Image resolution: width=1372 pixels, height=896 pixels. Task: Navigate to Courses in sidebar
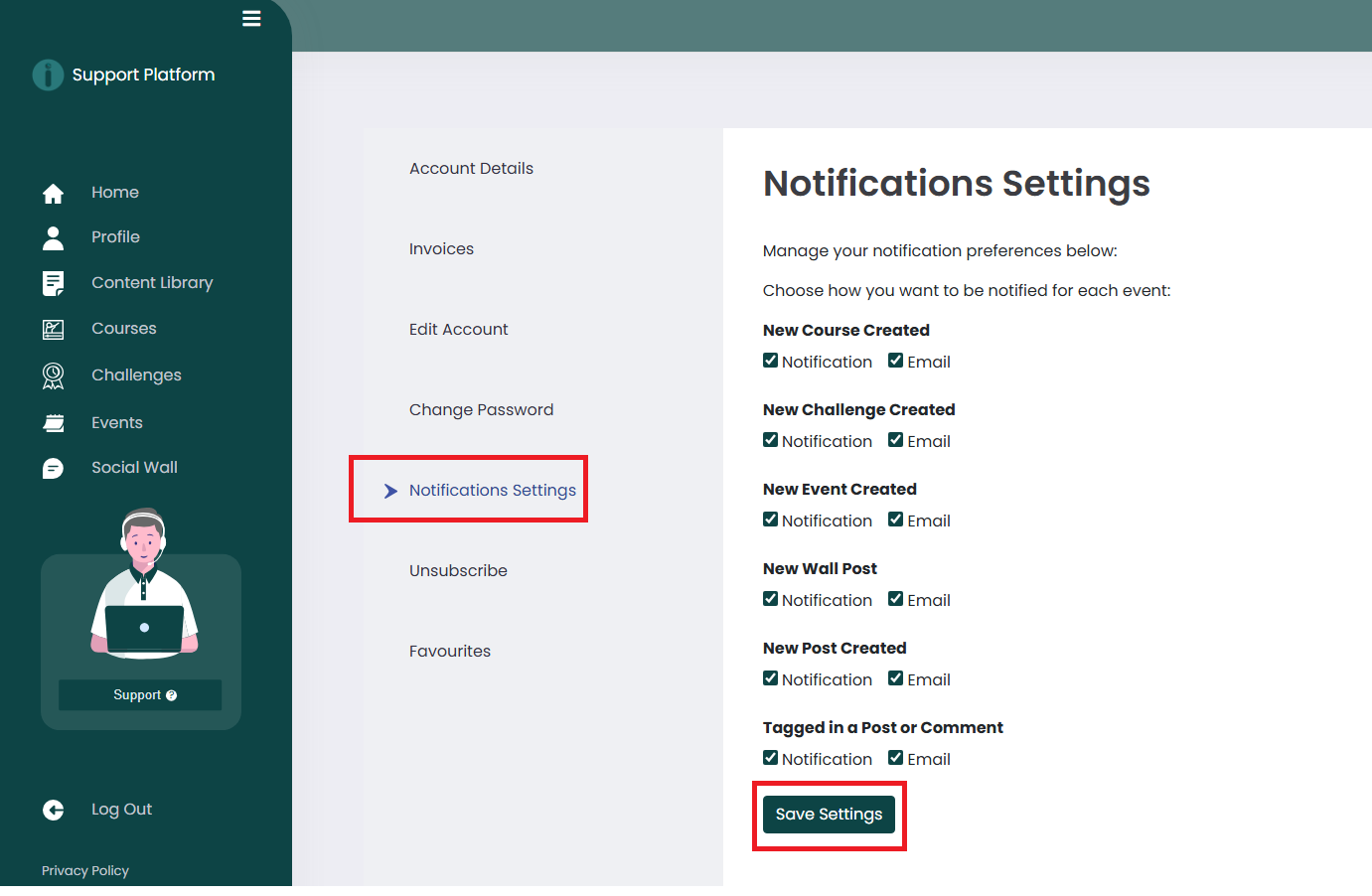point(124,329)
